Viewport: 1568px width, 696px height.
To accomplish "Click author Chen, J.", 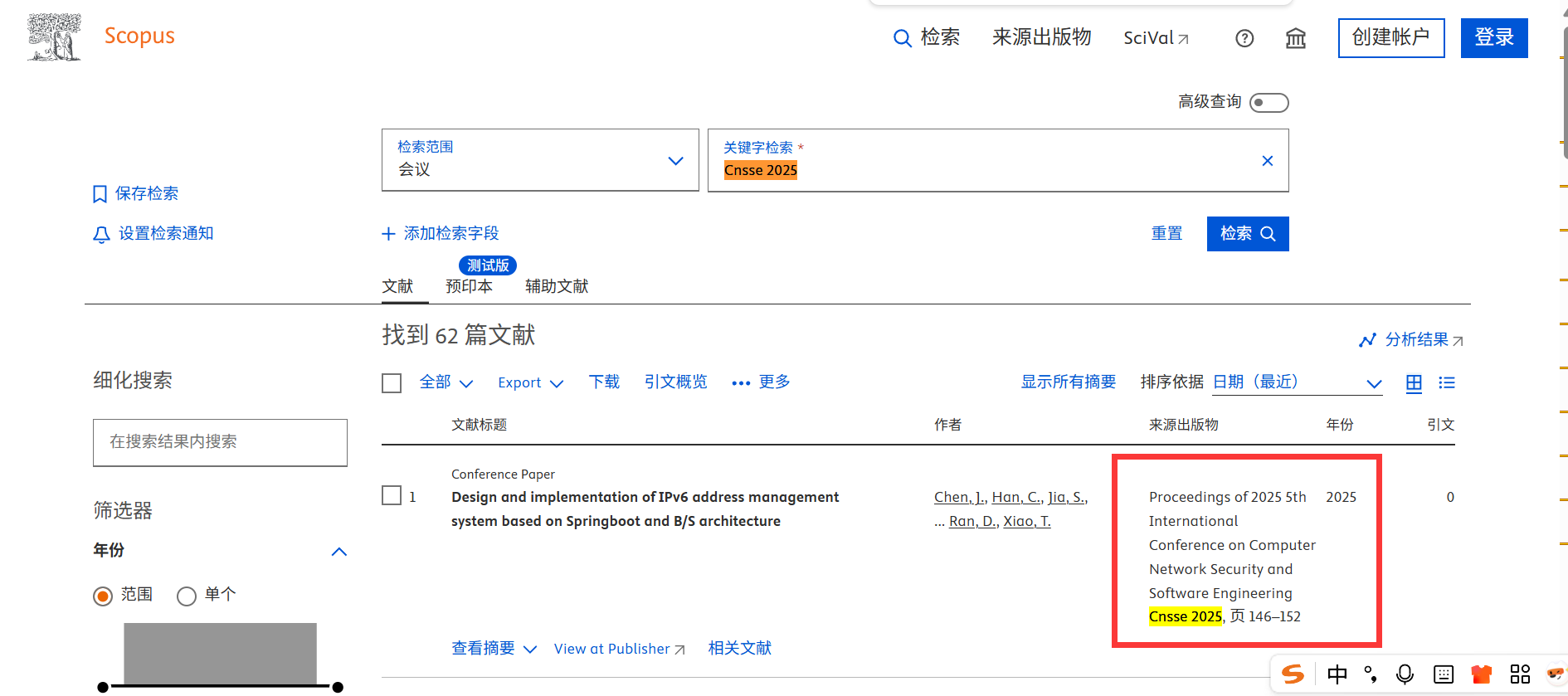I will (960, 497).
